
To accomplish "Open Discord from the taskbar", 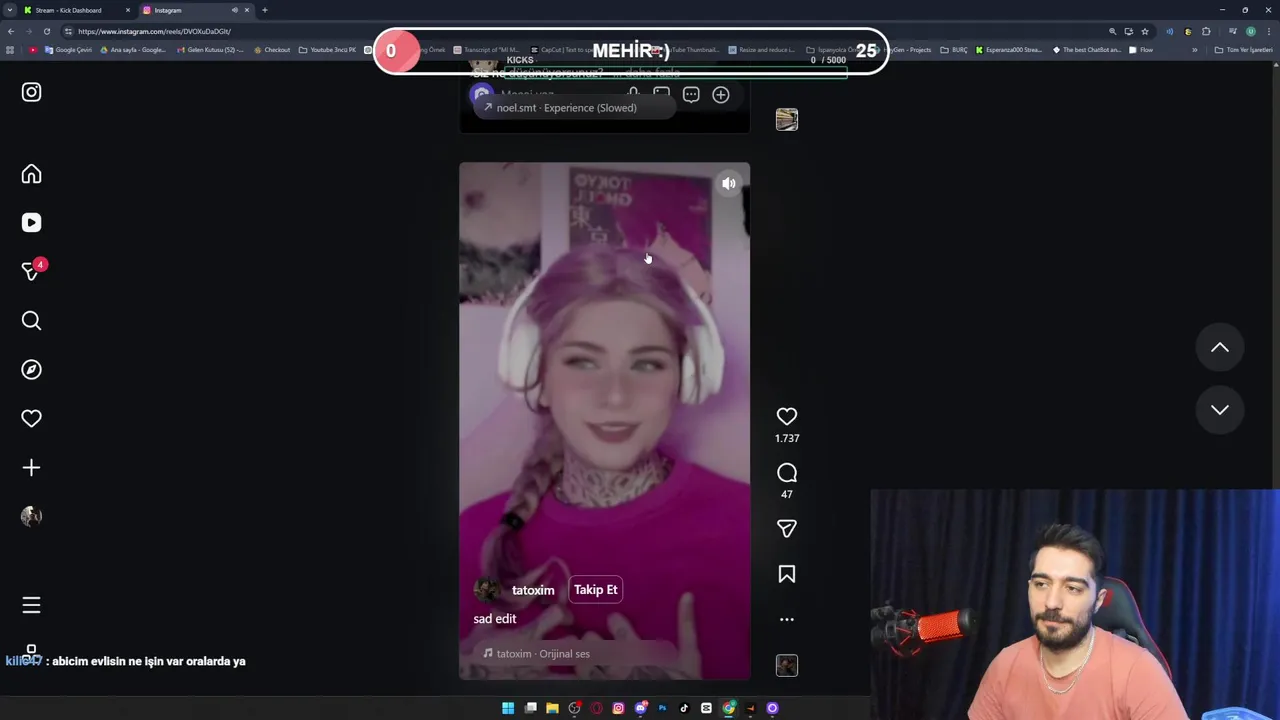I will (641, 708).
